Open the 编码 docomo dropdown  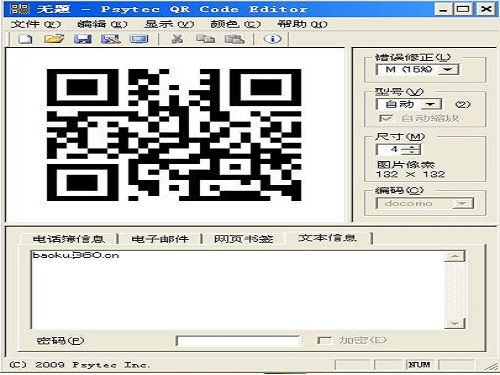(x=463, y=203)
